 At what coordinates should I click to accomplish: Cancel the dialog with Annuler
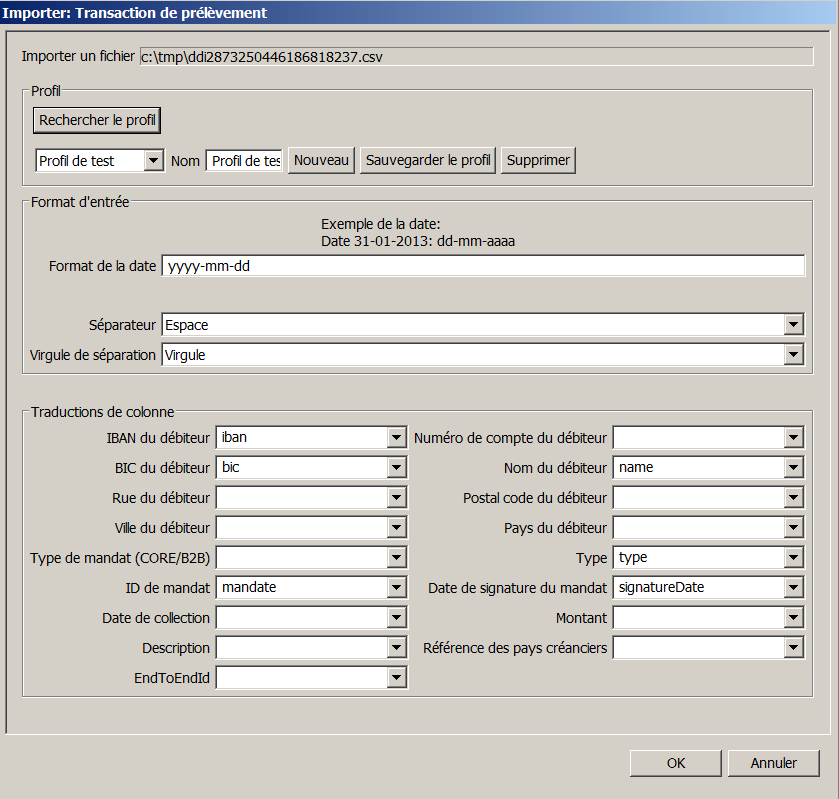pyautogui.click(x=774, y=763)
